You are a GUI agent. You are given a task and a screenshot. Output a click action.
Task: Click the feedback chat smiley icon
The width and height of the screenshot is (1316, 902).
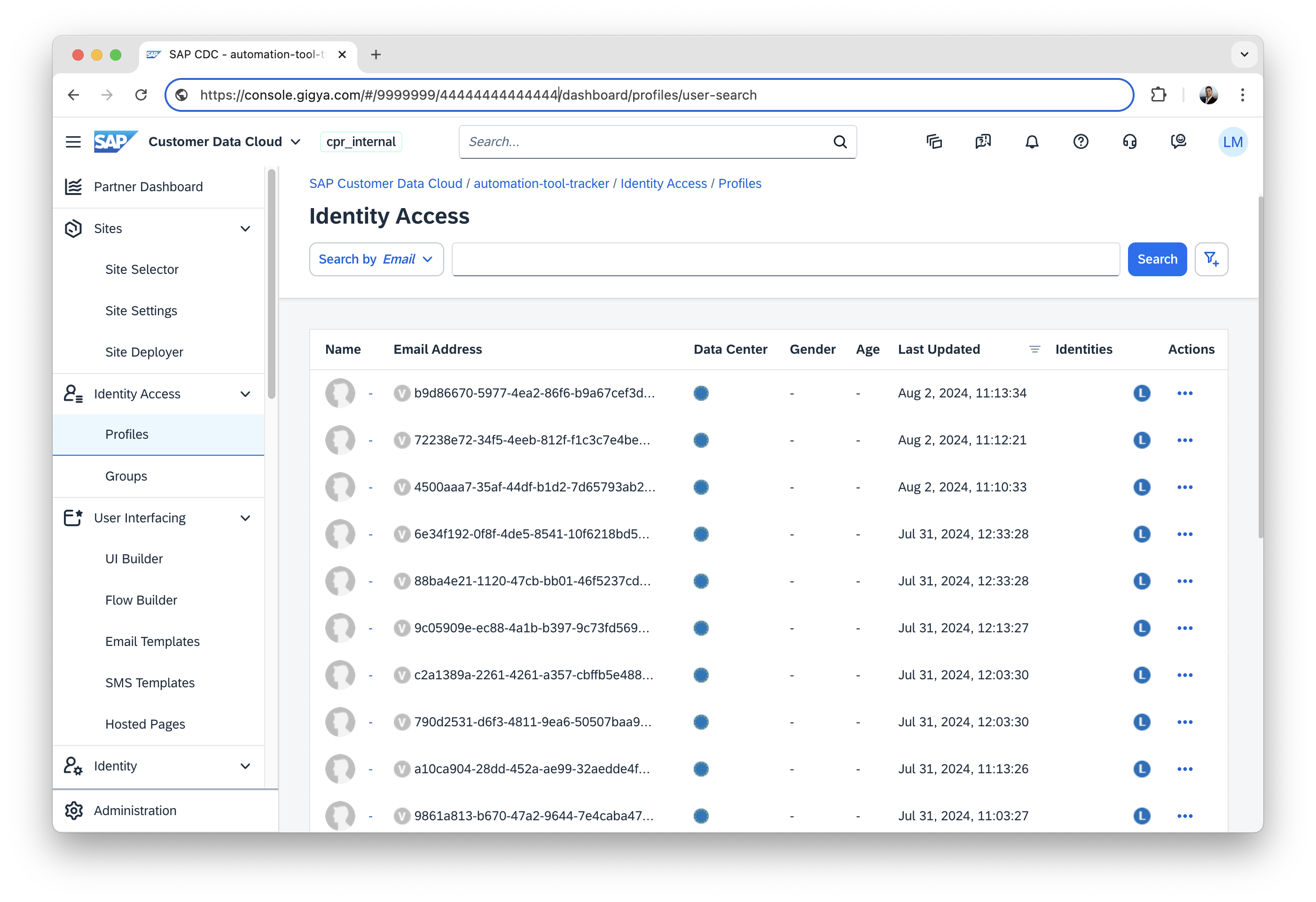tap(1178, 141)
